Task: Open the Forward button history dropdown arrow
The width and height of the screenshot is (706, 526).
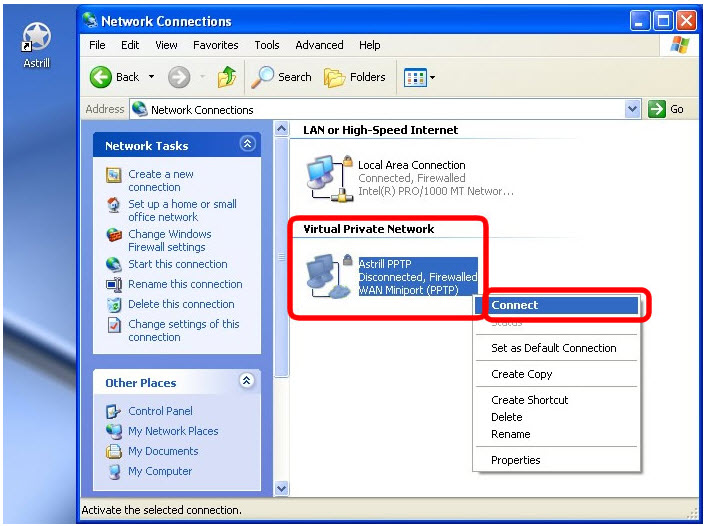Action: point(203,77)
